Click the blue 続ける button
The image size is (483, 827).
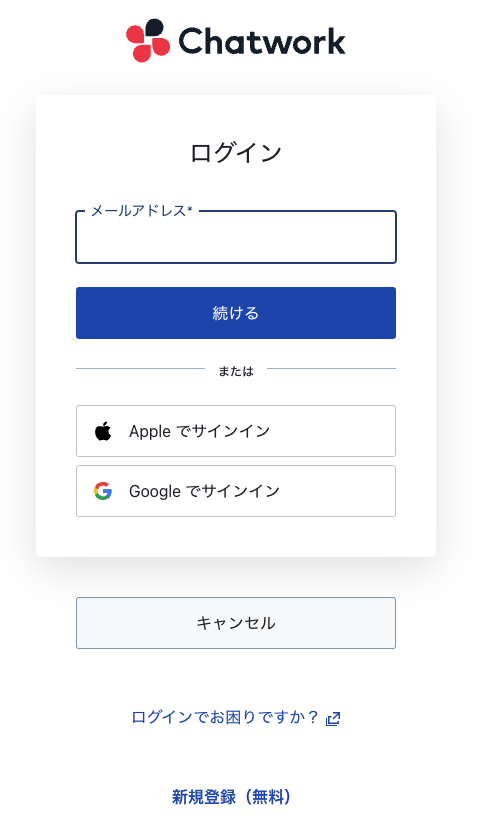236,313
